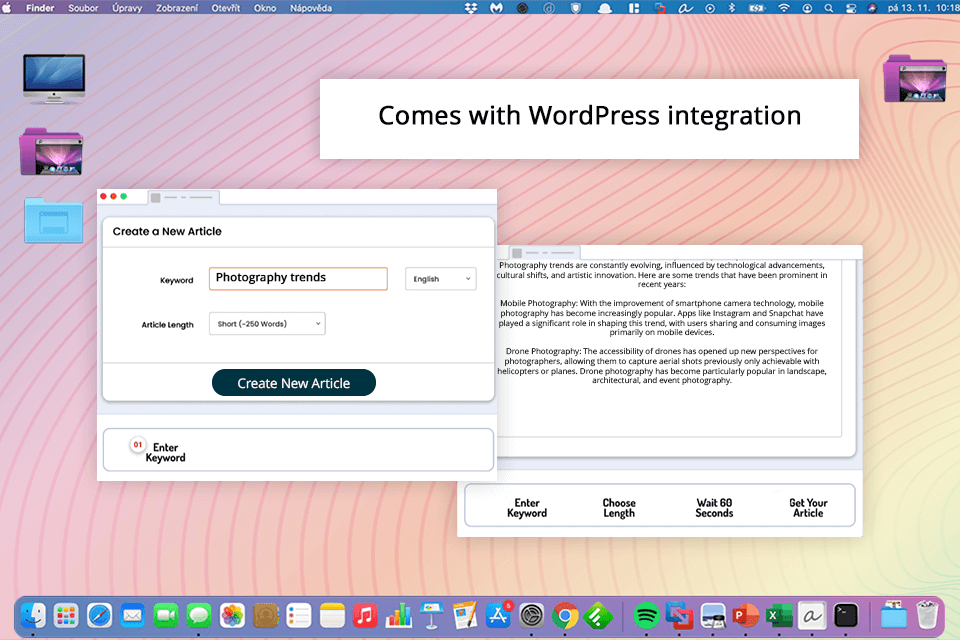This screenshot has width=960, height=640.
Task: Open Launchpad in the Dock
Action: tap(66, 616)
